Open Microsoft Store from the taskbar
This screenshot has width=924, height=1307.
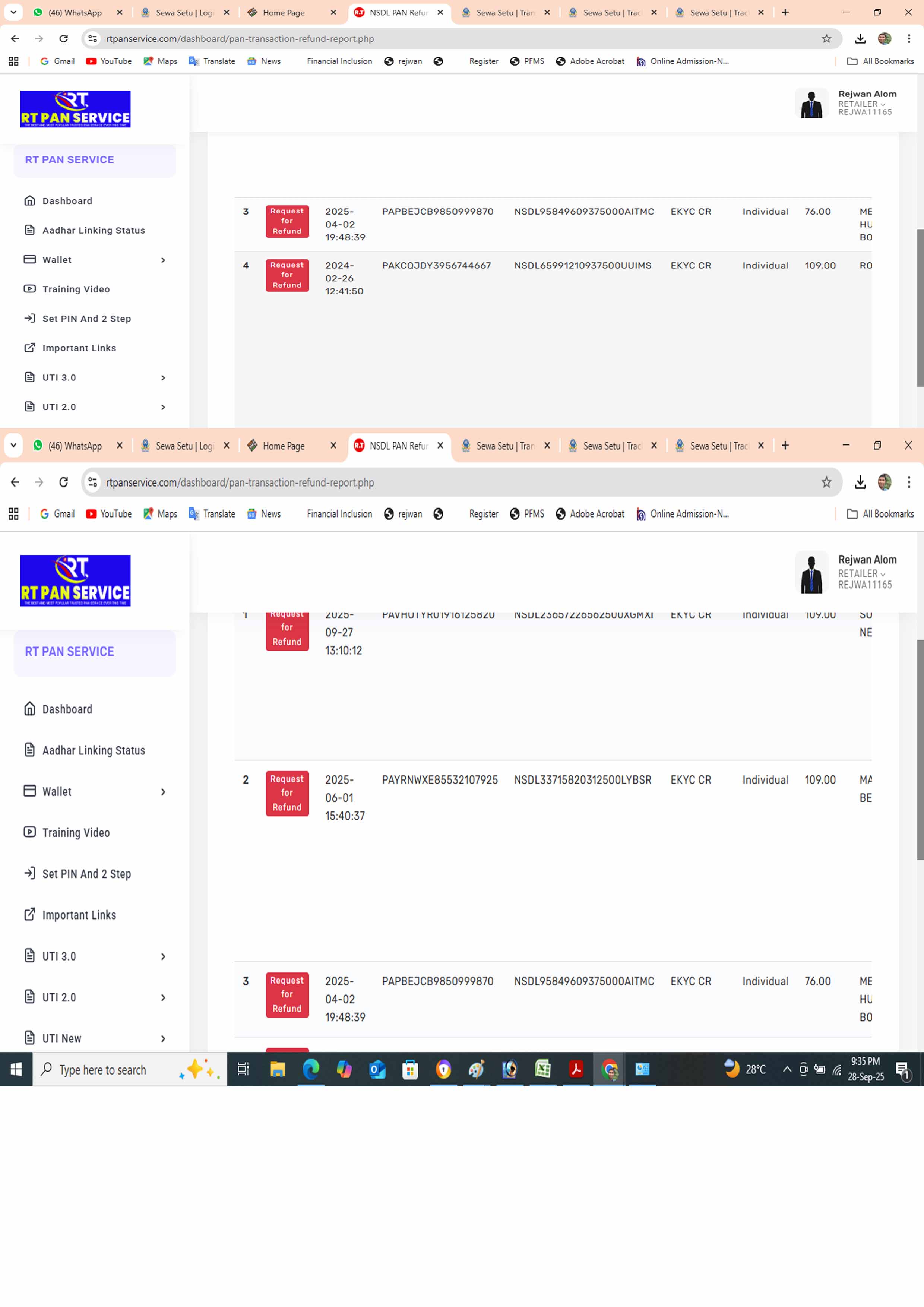point(410,1070)
